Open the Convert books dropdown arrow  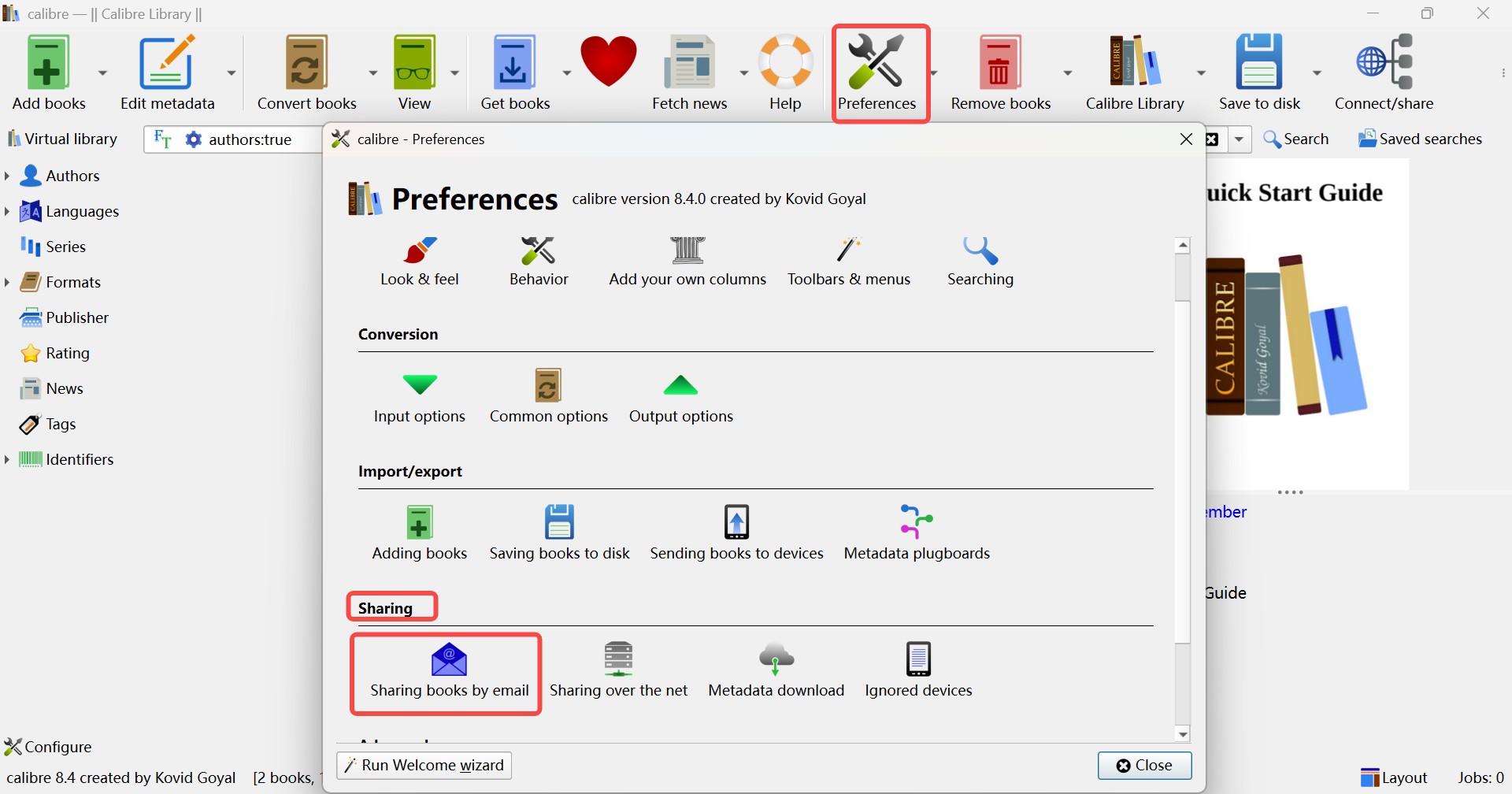click(373, 72)
